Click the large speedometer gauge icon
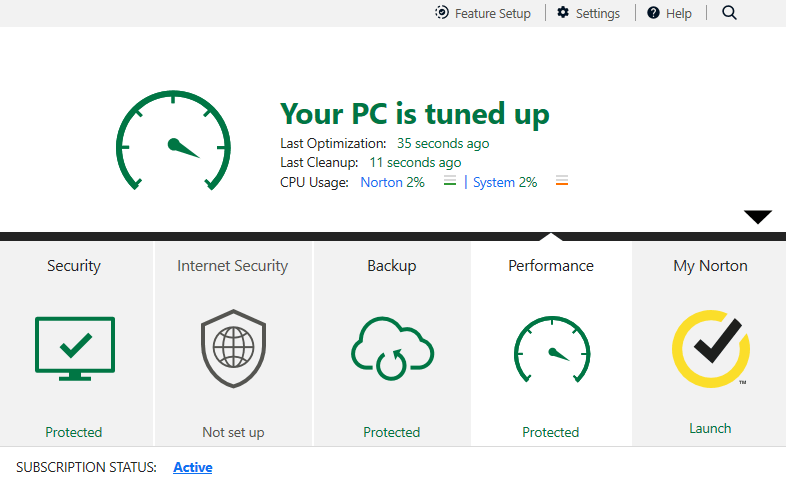This screenshot has height=486, width=786. (x=173, y=140)
